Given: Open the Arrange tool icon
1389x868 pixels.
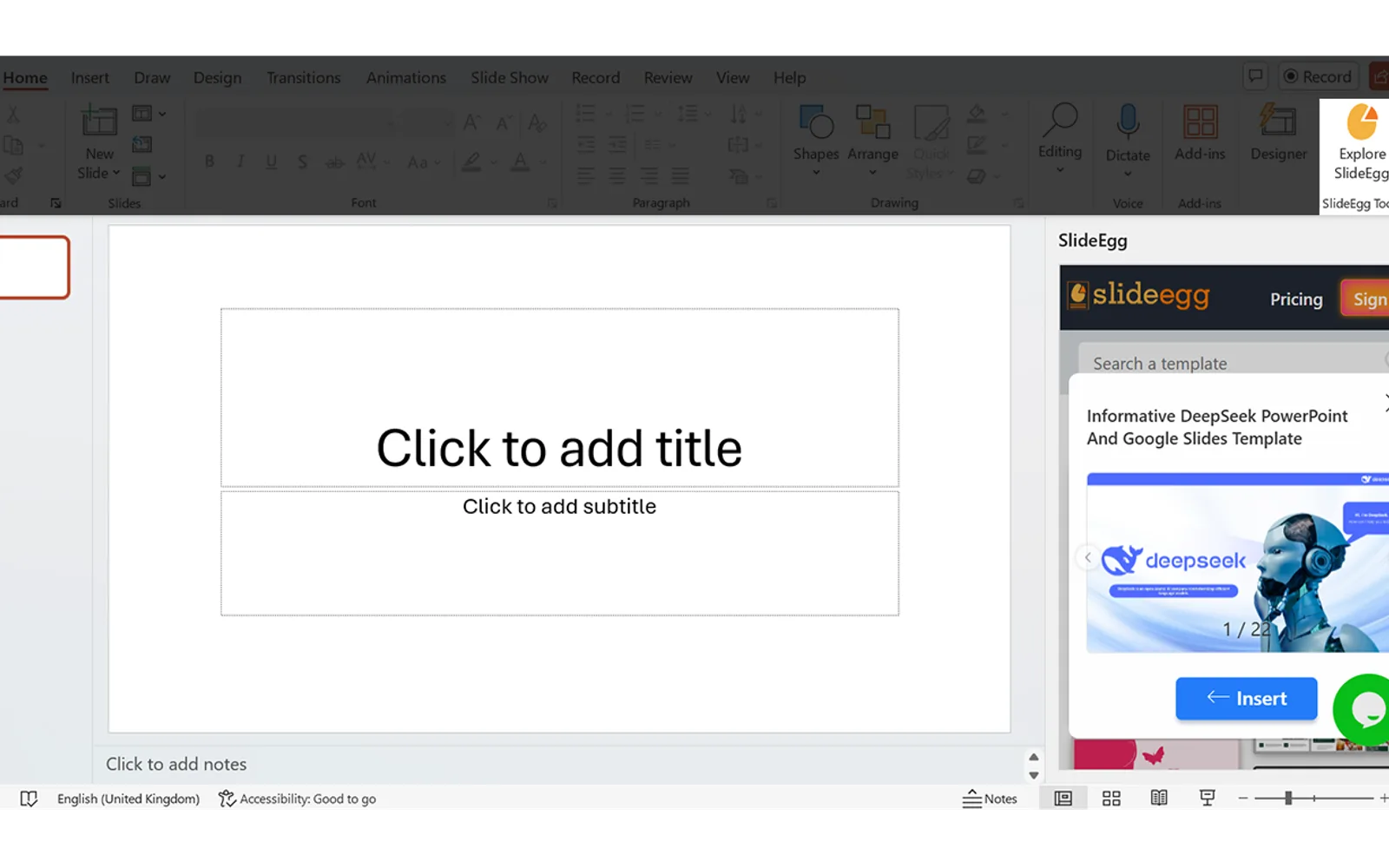Looking at the screenshot, I should tap(872, 122).
